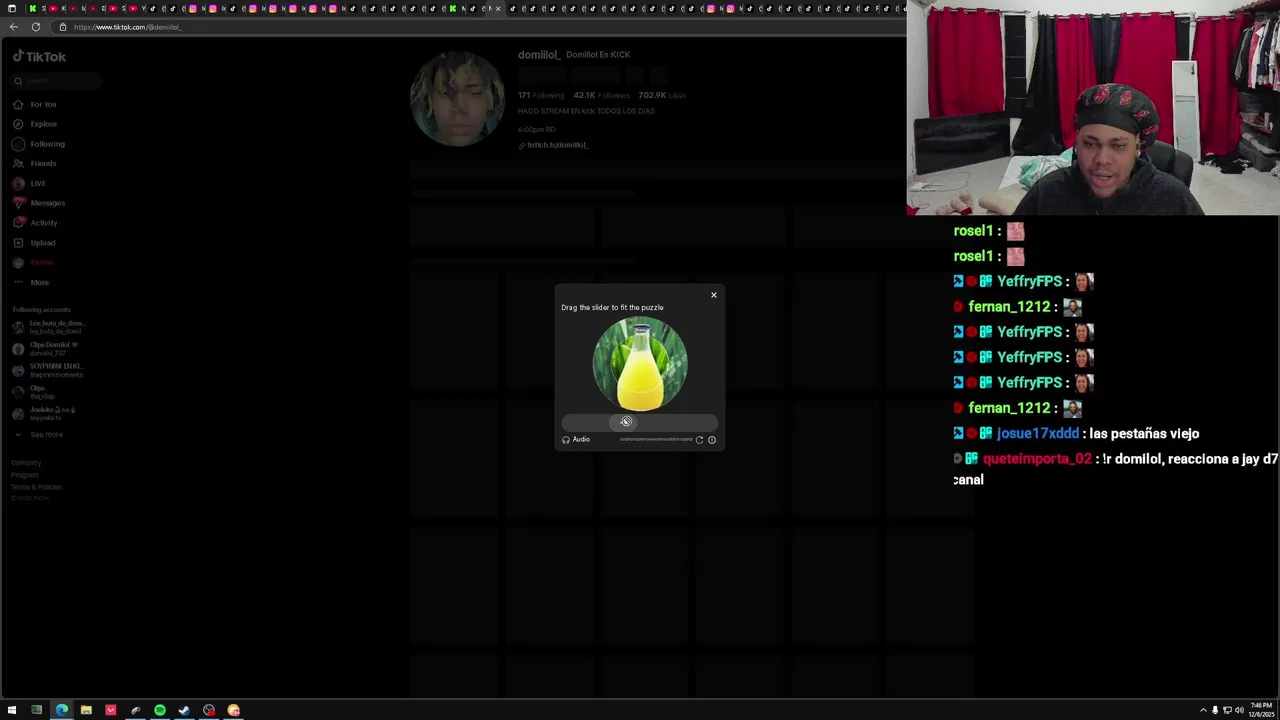Open Friends in TikTok sidebar
The height and width of the screenshot is (720, 1280).
pos(35,163)
